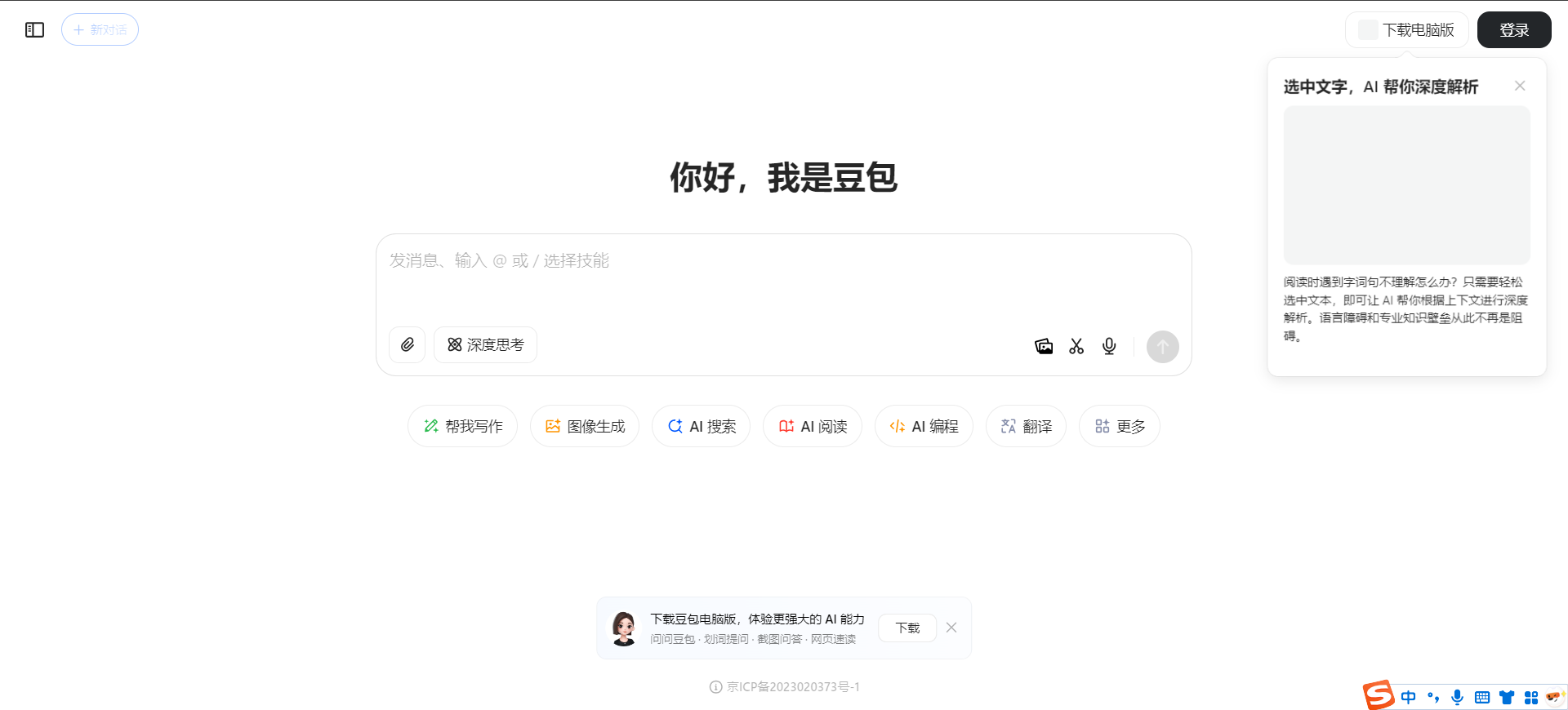
Task: Click the IME skin shirt icon
Action: [x=1507, y=697]
